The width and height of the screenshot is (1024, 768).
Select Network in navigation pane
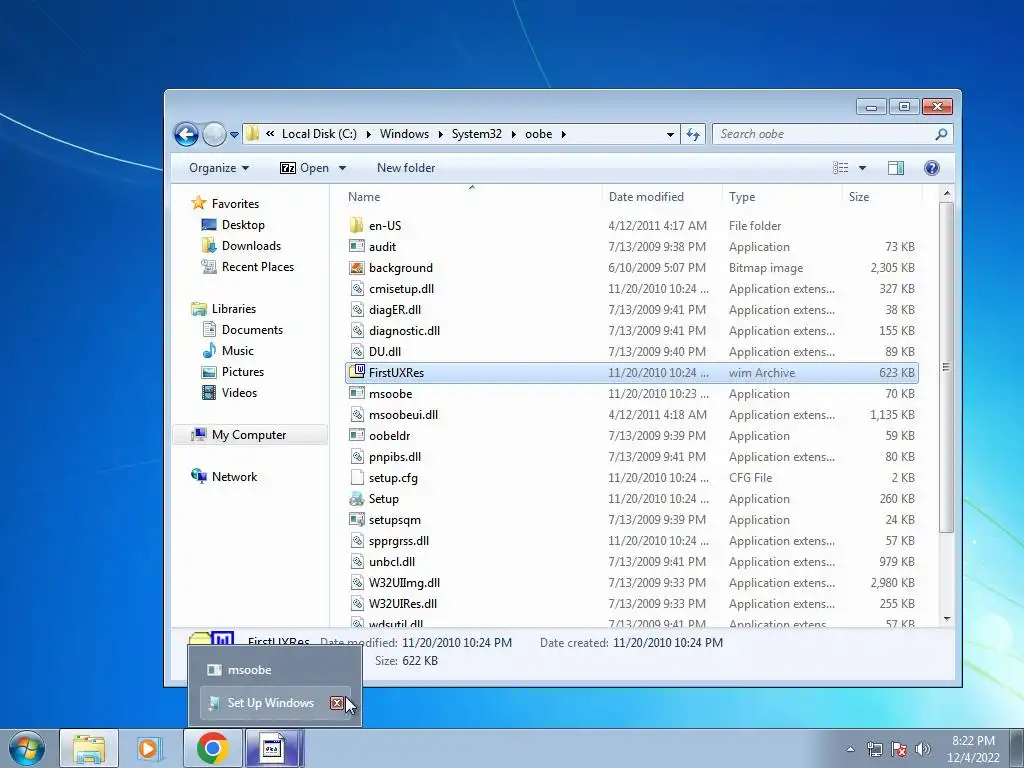pyautogui.click(x=234, y=477)
